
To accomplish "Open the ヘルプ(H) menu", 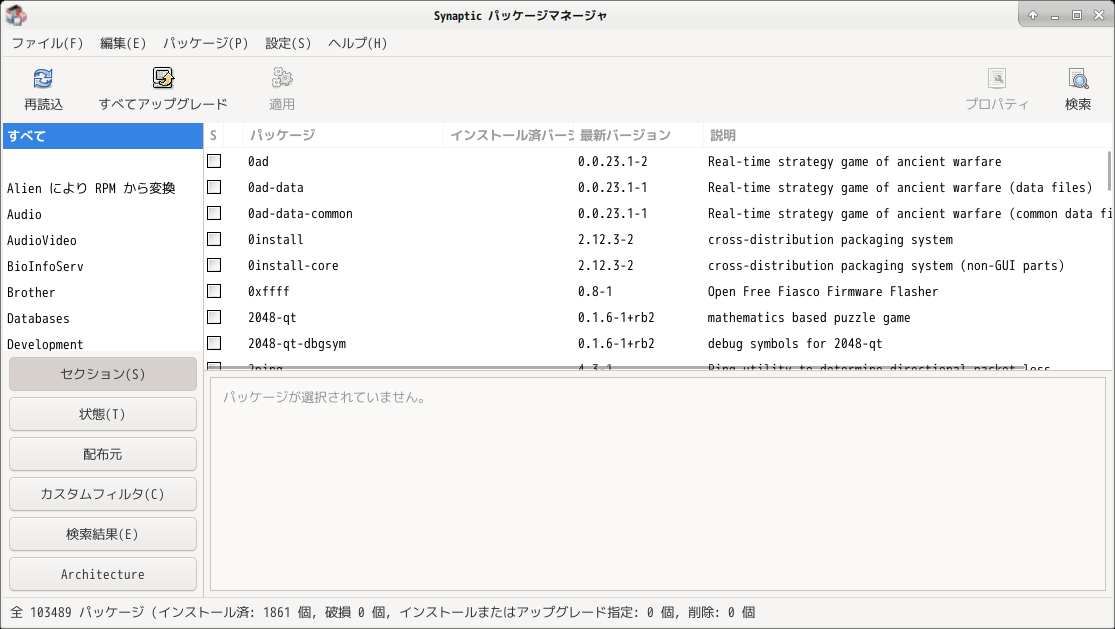I will pyautogui.click(x=358, y=43).
